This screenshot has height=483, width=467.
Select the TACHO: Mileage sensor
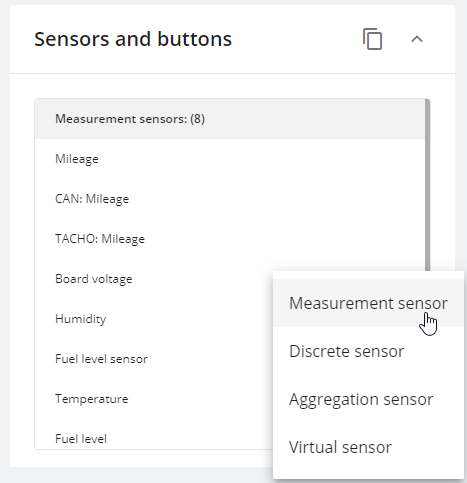(x=230, y=239)
